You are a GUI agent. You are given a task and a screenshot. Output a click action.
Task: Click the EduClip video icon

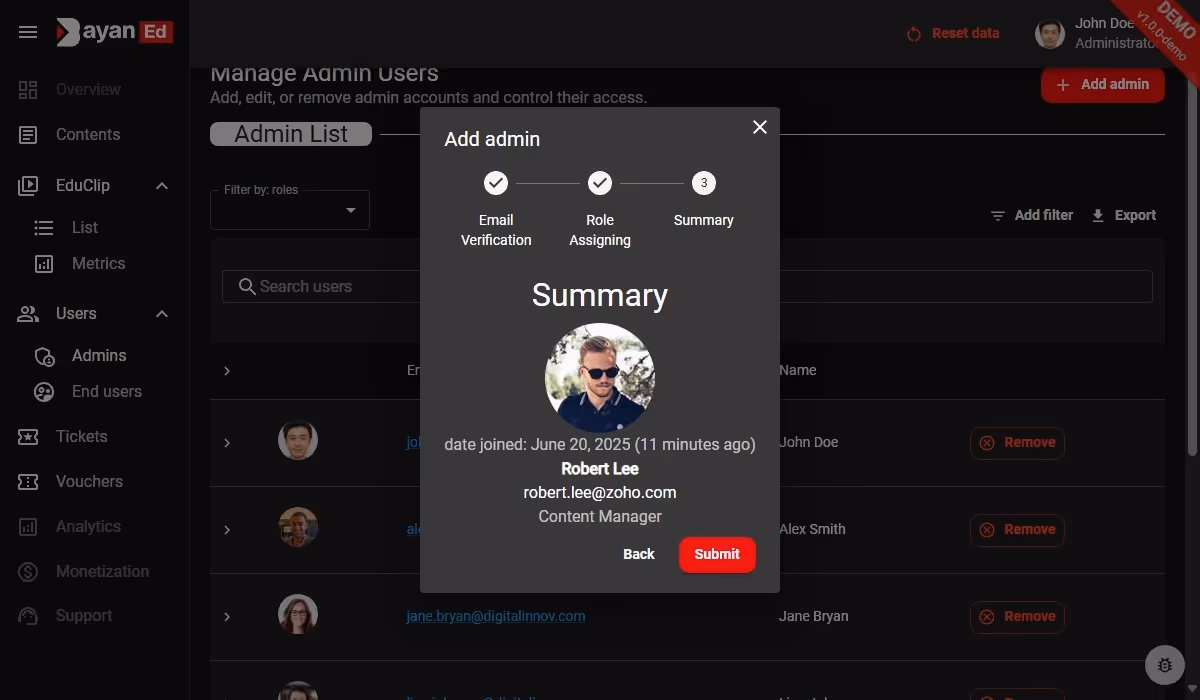(x=28, y=185)
